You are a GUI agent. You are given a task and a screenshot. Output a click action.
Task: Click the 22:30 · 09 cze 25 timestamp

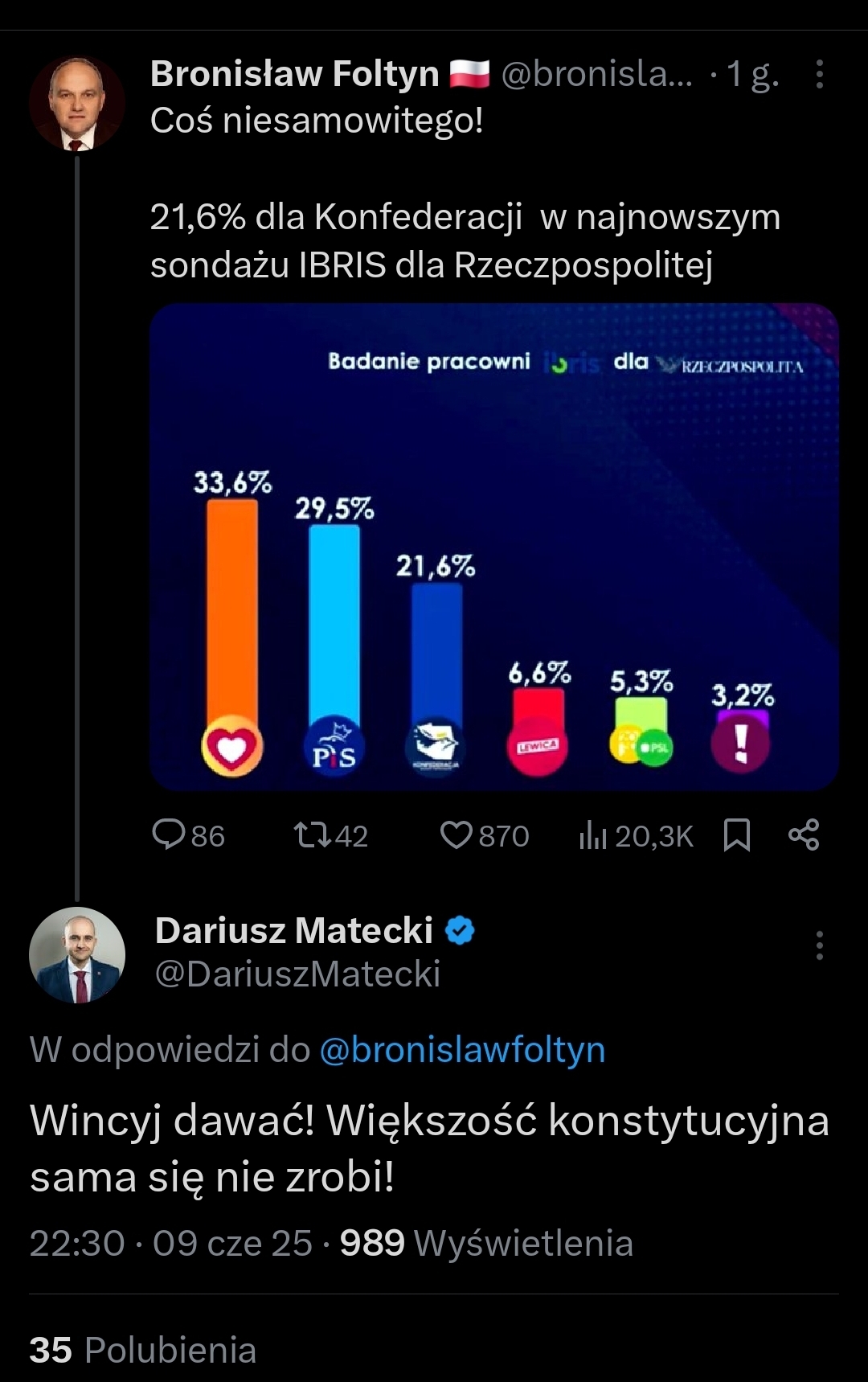click(x=170, y=1243)
